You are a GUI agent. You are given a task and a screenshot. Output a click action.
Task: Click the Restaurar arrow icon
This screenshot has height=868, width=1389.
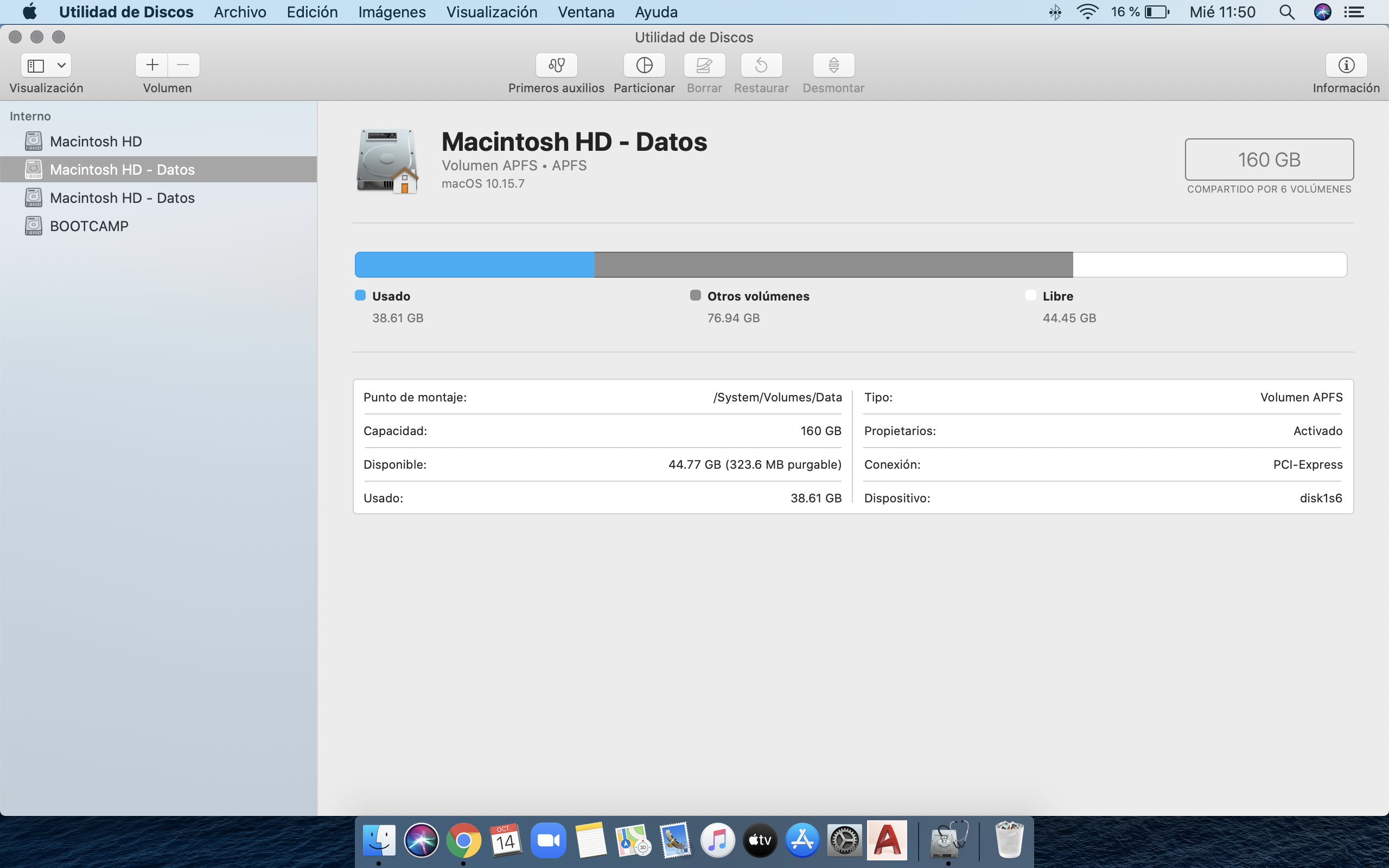point(761,65)
